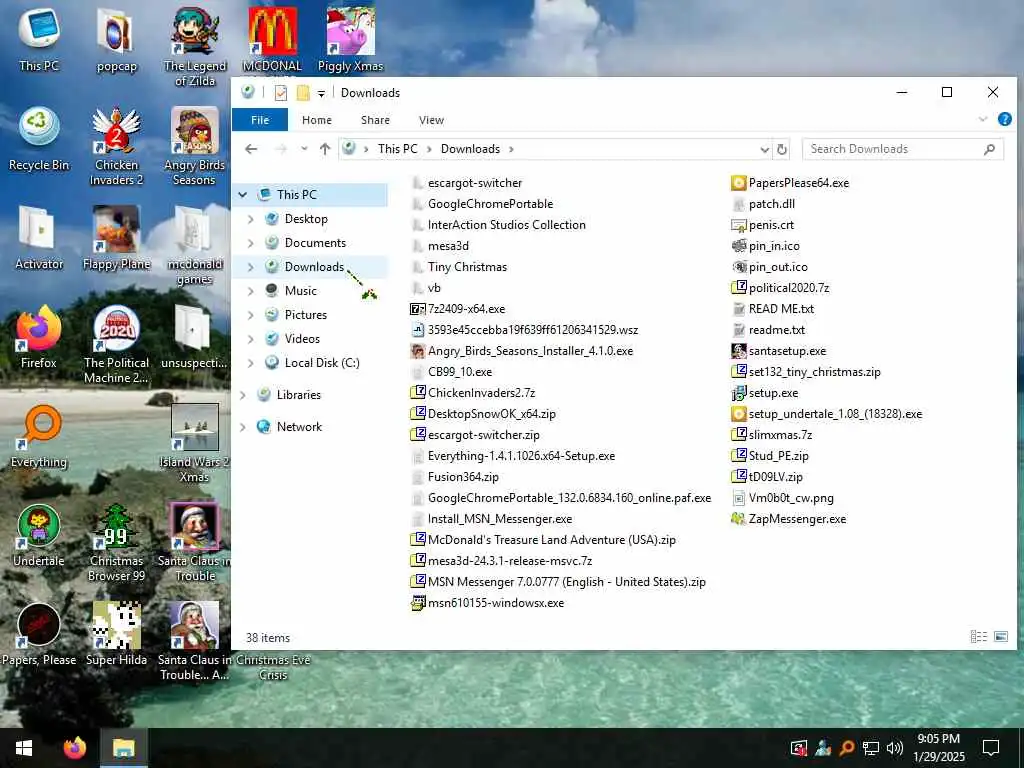
Task: Select McDonald's Treasure Land Adventure (USA).zip
Action: click(552, 539)
